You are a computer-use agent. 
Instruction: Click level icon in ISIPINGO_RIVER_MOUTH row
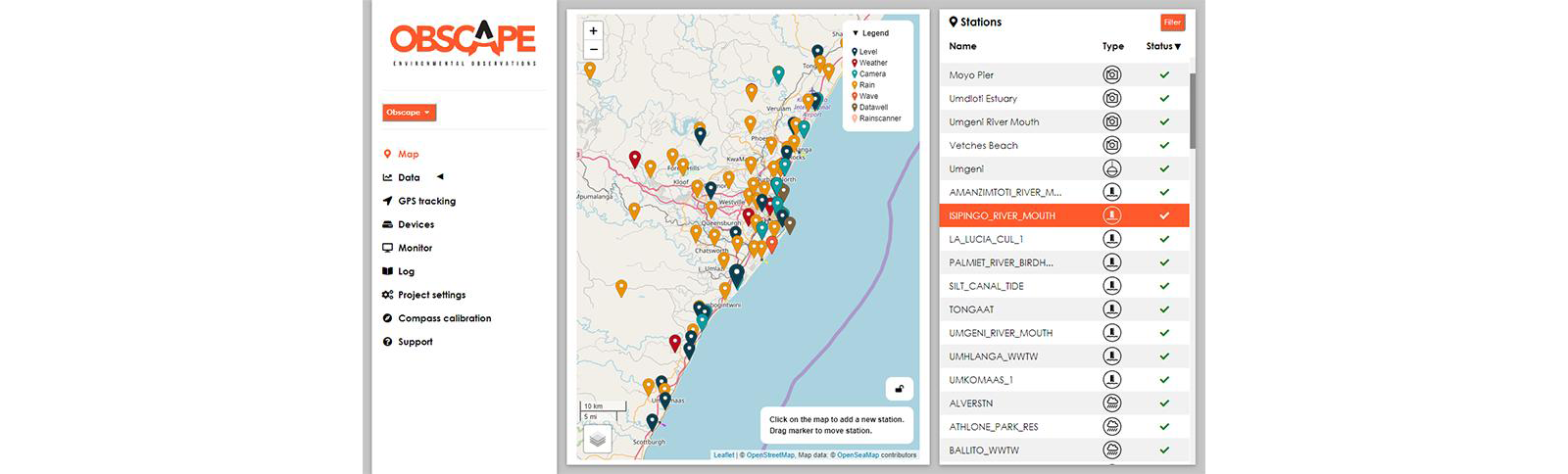pyautogui.click(x=1111, y=215)
